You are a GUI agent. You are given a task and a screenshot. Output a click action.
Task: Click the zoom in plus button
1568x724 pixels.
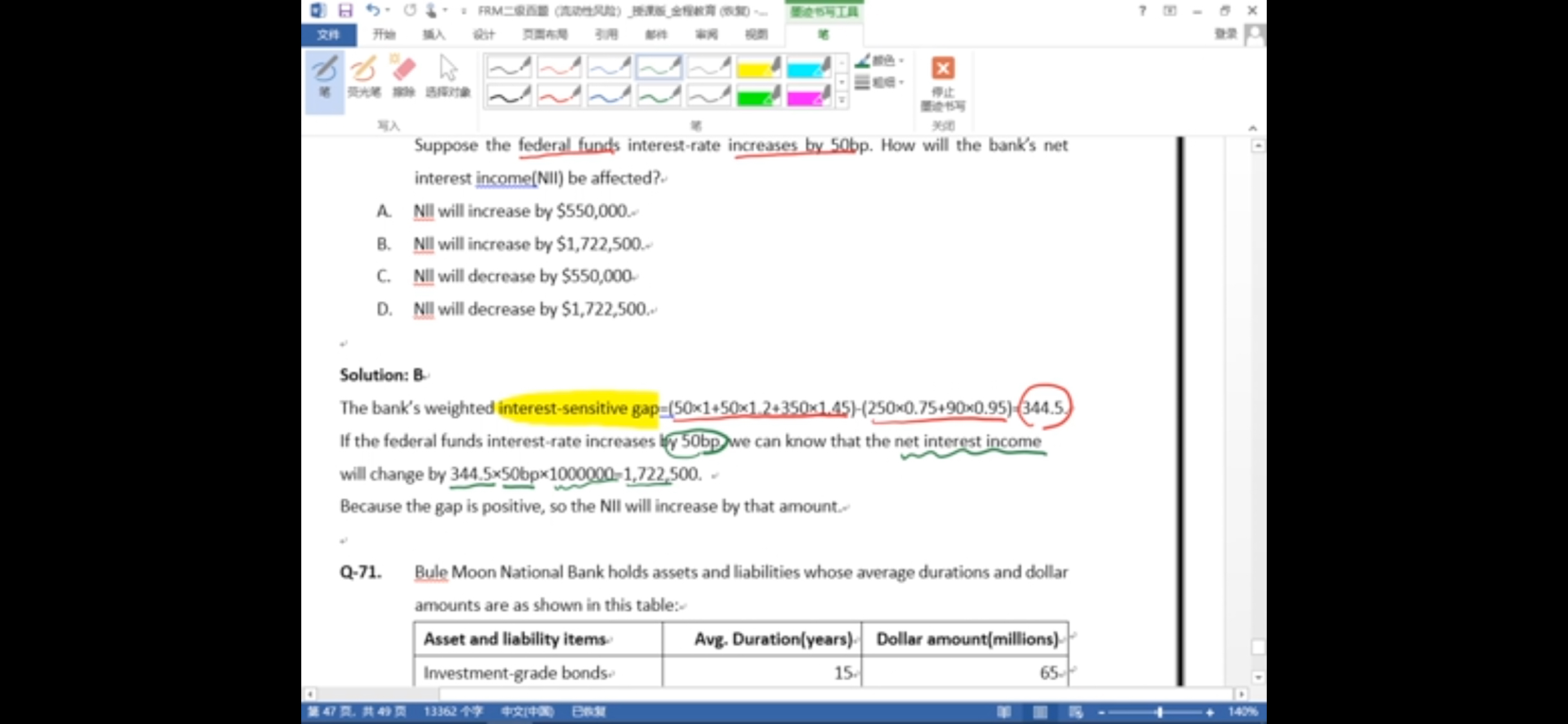pos(1210,712)
